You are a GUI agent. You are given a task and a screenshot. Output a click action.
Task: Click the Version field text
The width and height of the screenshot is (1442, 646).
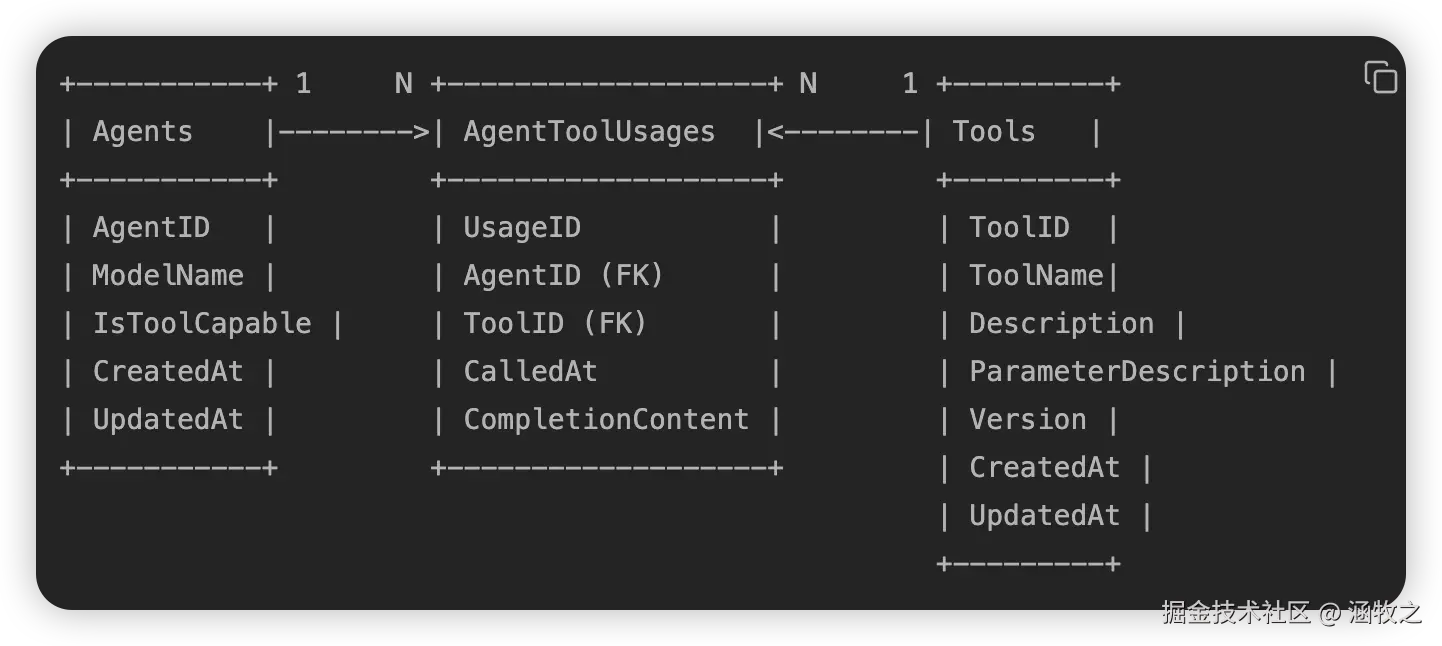click(x=1027, y=420)
